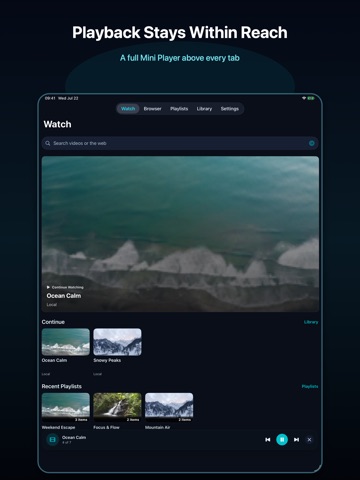Click the Ocean Calm title on featured video
This screenshot has height=480, width=360.
click(x=64, y=296)
